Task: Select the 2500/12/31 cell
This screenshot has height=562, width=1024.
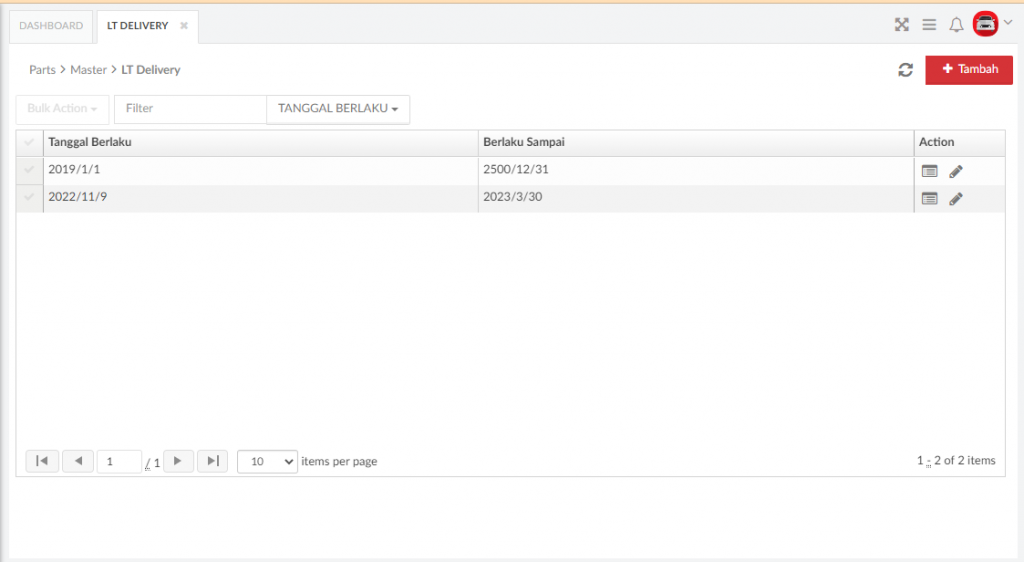Action: [x=696, y=170]
